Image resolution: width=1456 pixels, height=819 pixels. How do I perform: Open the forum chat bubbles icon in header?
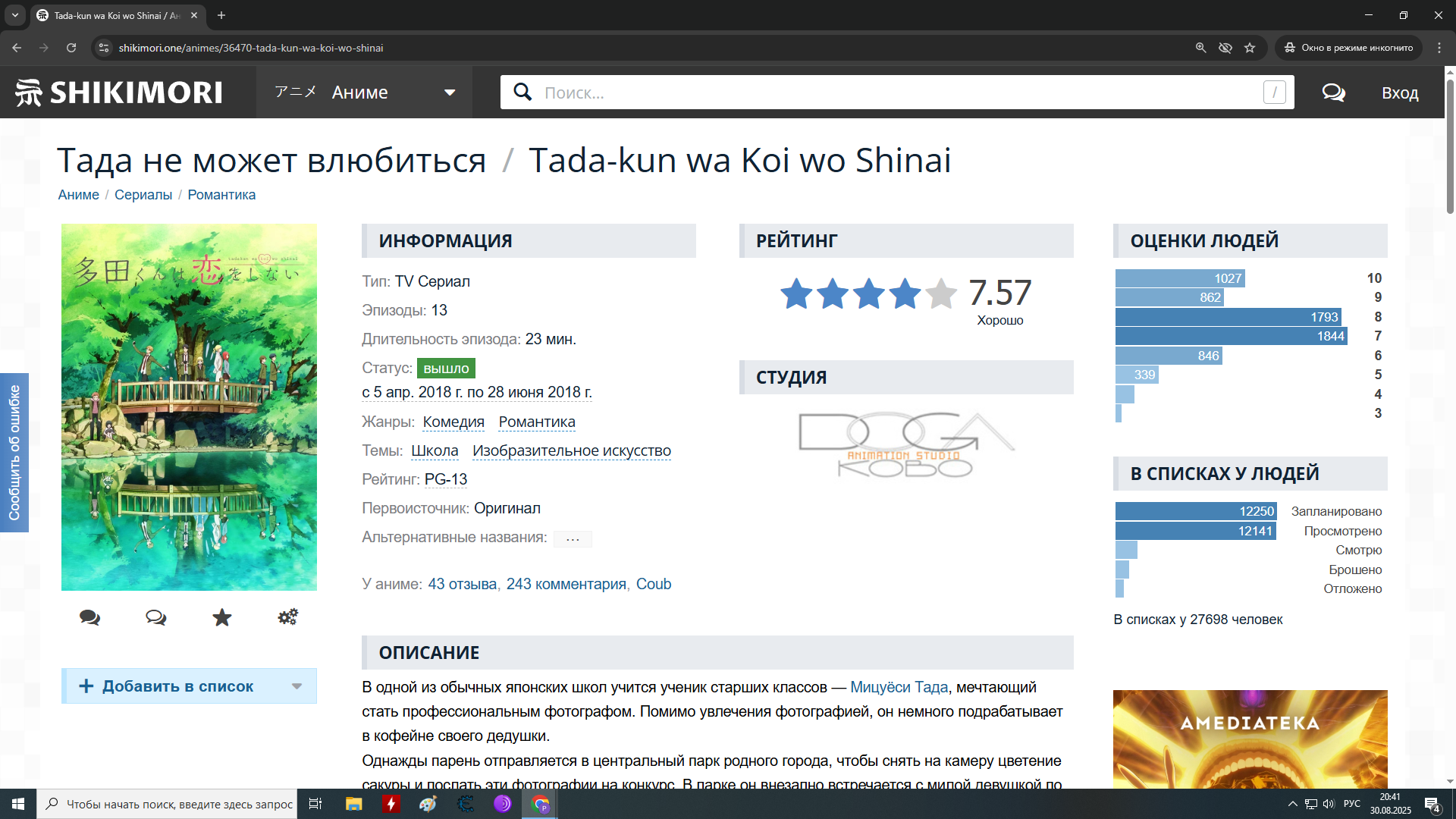click(1333, 93)
